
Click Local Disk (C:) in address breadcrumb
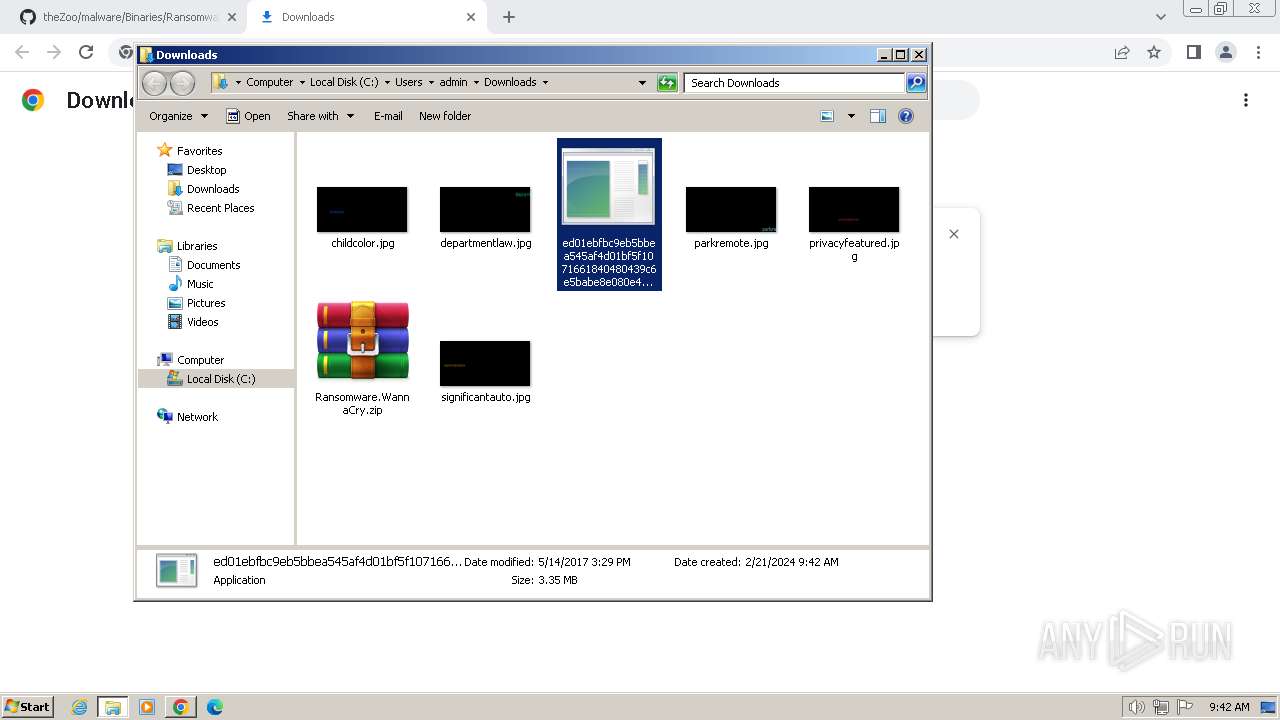click(344, 83)
